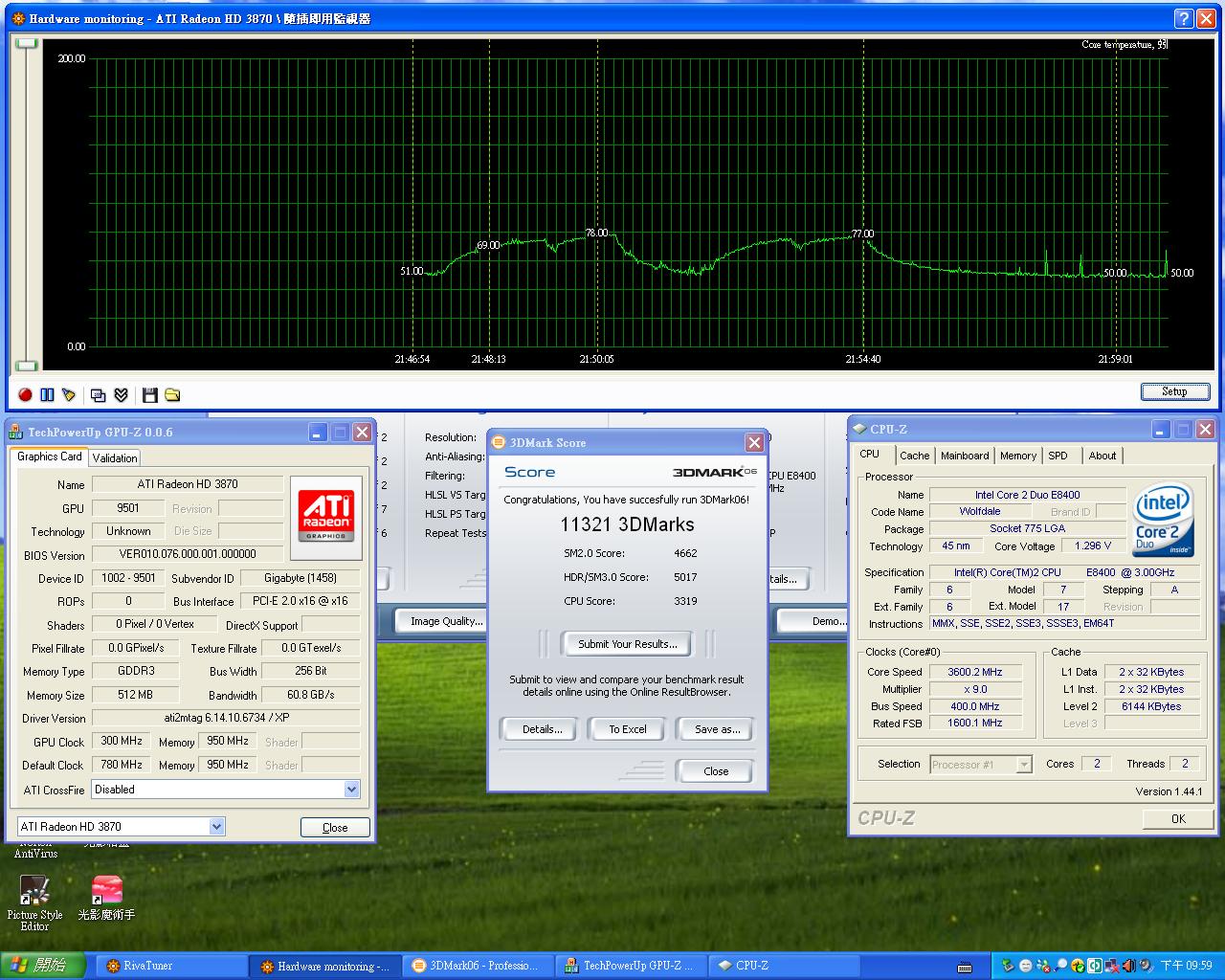Click the 6144 KBytes Level 2 cache value

coord(1150,706)
